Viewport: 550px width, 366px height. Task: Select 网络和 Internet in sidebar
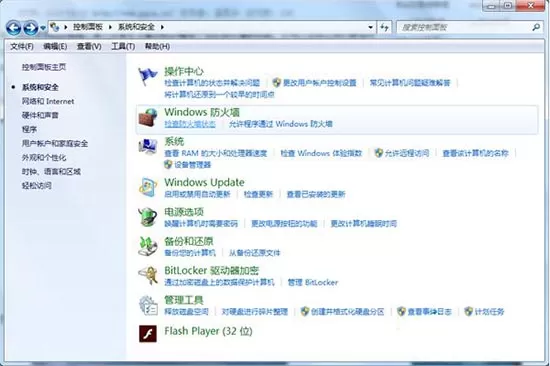coord(48,101)
